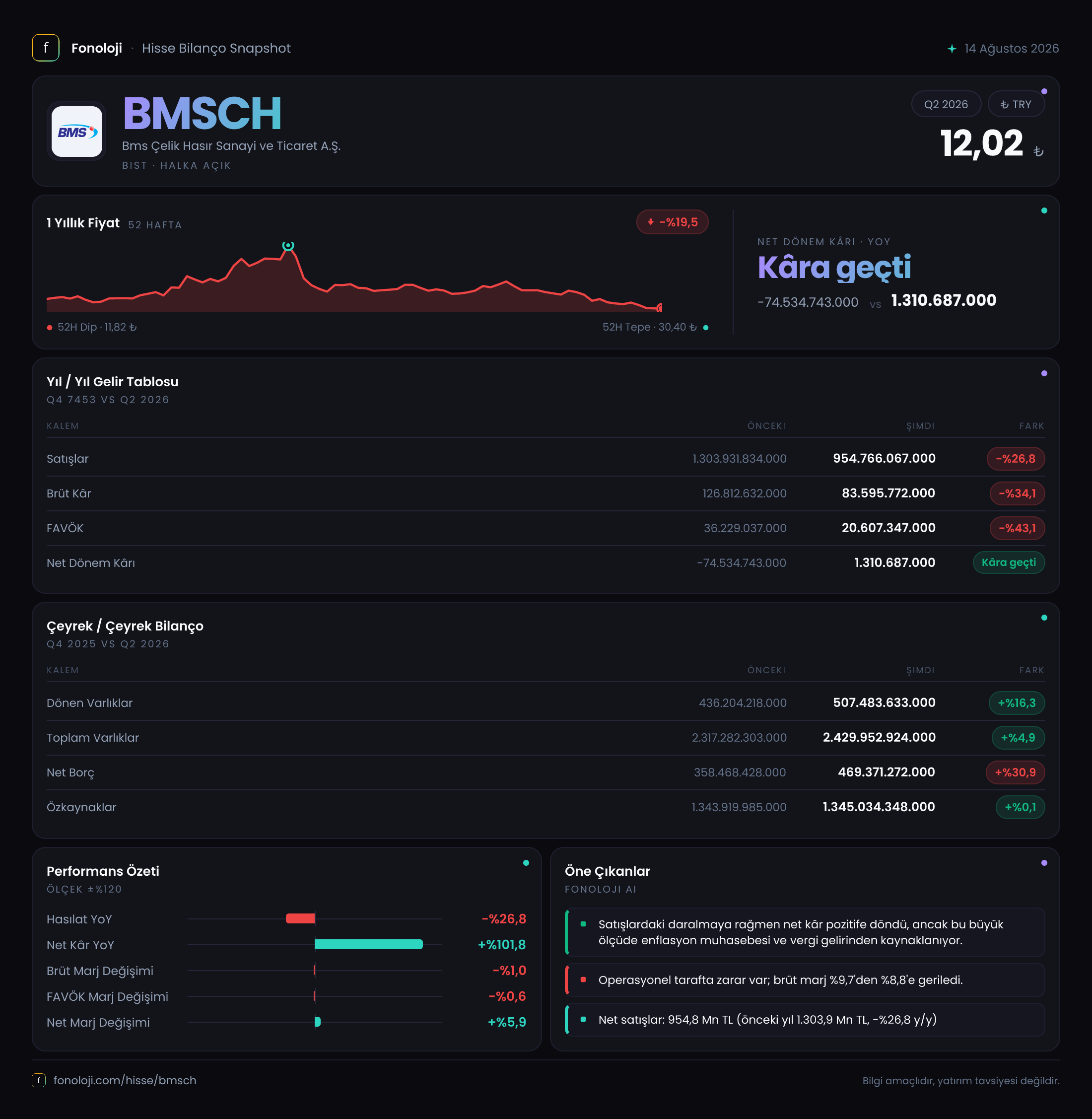Click the 52-week peak marker on chart
1092x1119 pixels.
[288, 246]
